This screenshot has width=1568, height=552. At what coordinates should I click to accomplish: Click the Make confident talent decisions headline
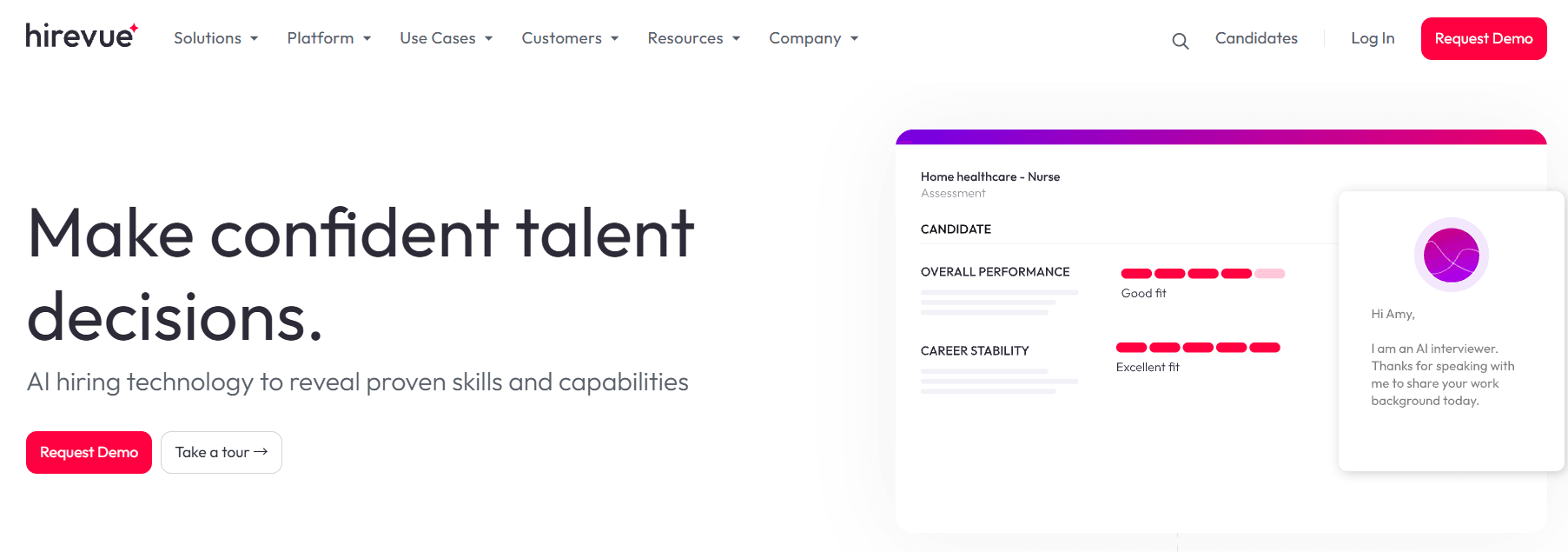[361, 275]
